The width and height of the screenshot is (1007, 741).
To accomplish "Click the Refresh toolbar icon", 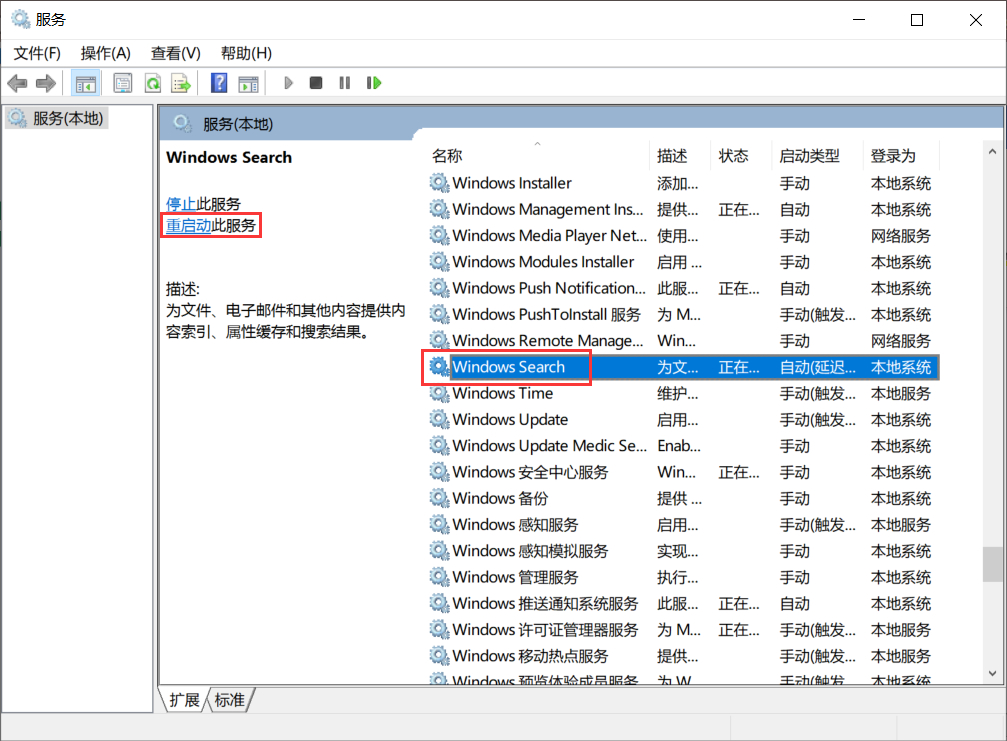I will 153,83.
